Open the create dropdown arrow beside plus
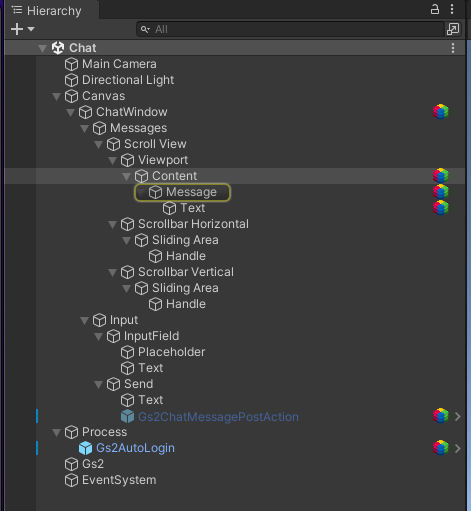The image size is (471, 511). click(31, 29)
